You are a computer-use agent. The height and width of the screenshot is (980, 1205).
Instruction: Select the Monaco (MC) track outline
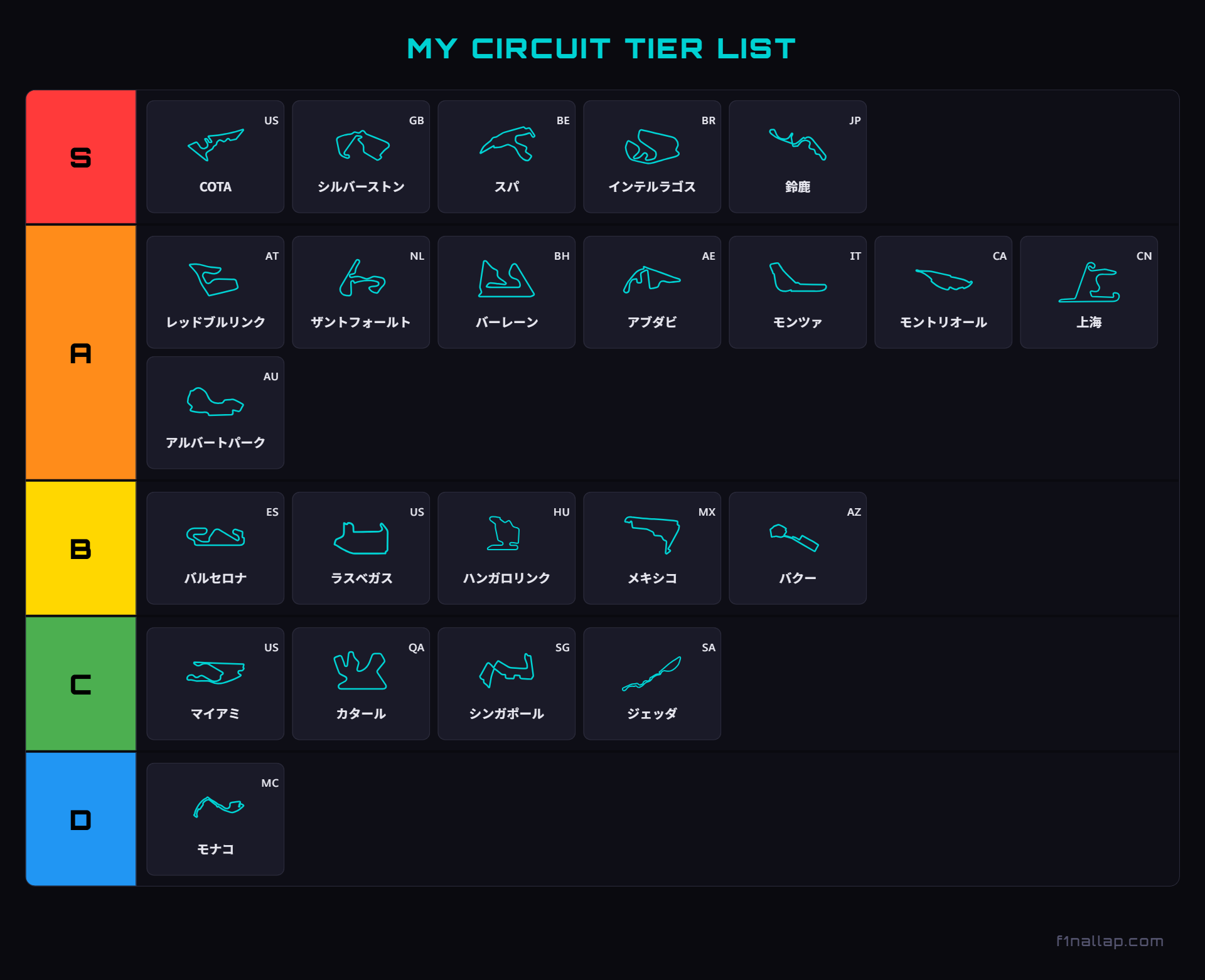coord(218,806)
